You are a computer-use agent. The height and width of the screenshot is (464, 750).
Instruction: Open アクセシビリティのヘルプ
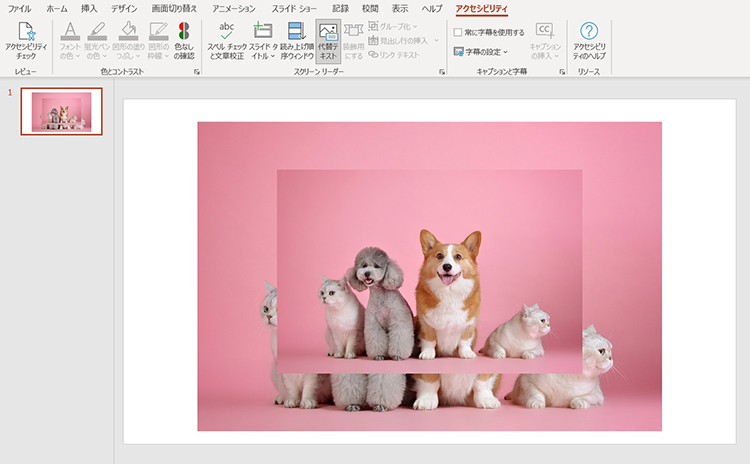589,40
